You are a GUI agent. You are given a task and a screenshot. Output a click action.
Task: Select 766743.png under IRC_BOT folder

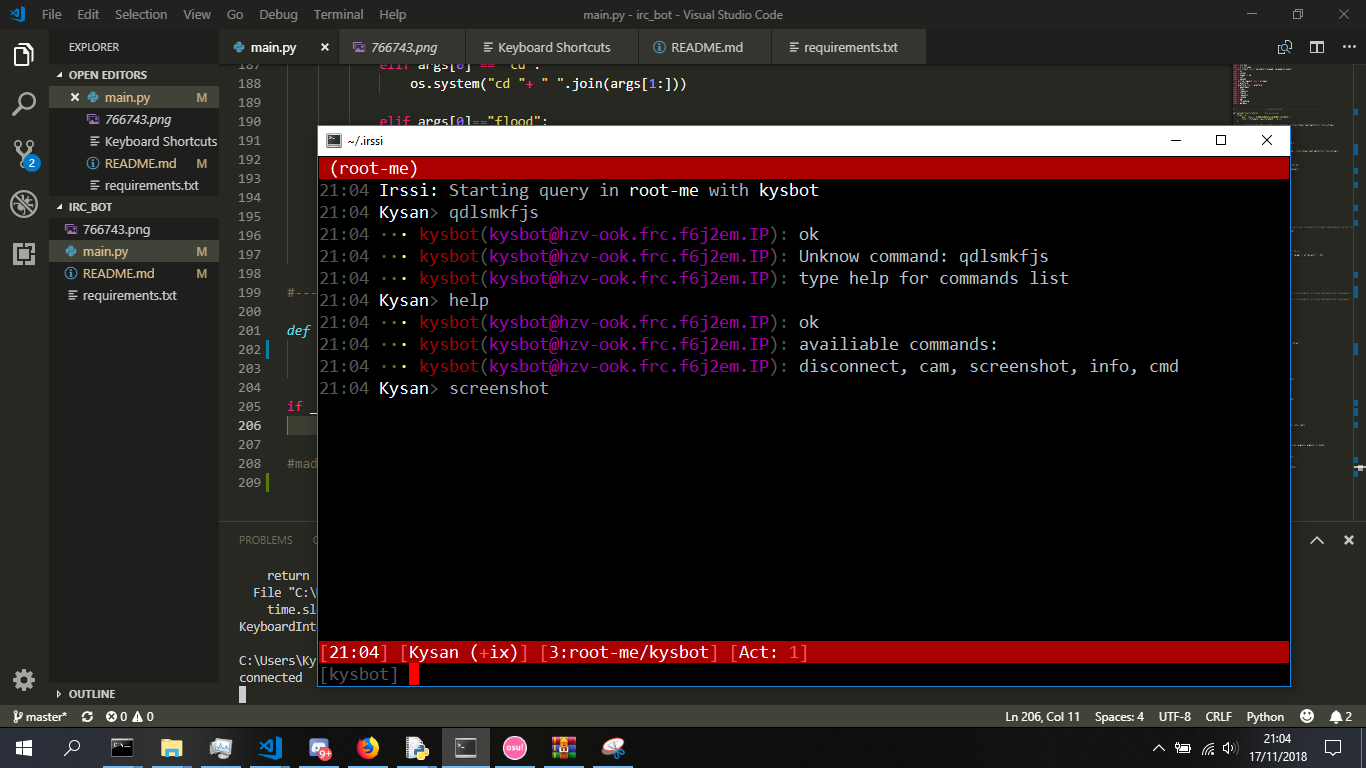(x=134, y=229)
